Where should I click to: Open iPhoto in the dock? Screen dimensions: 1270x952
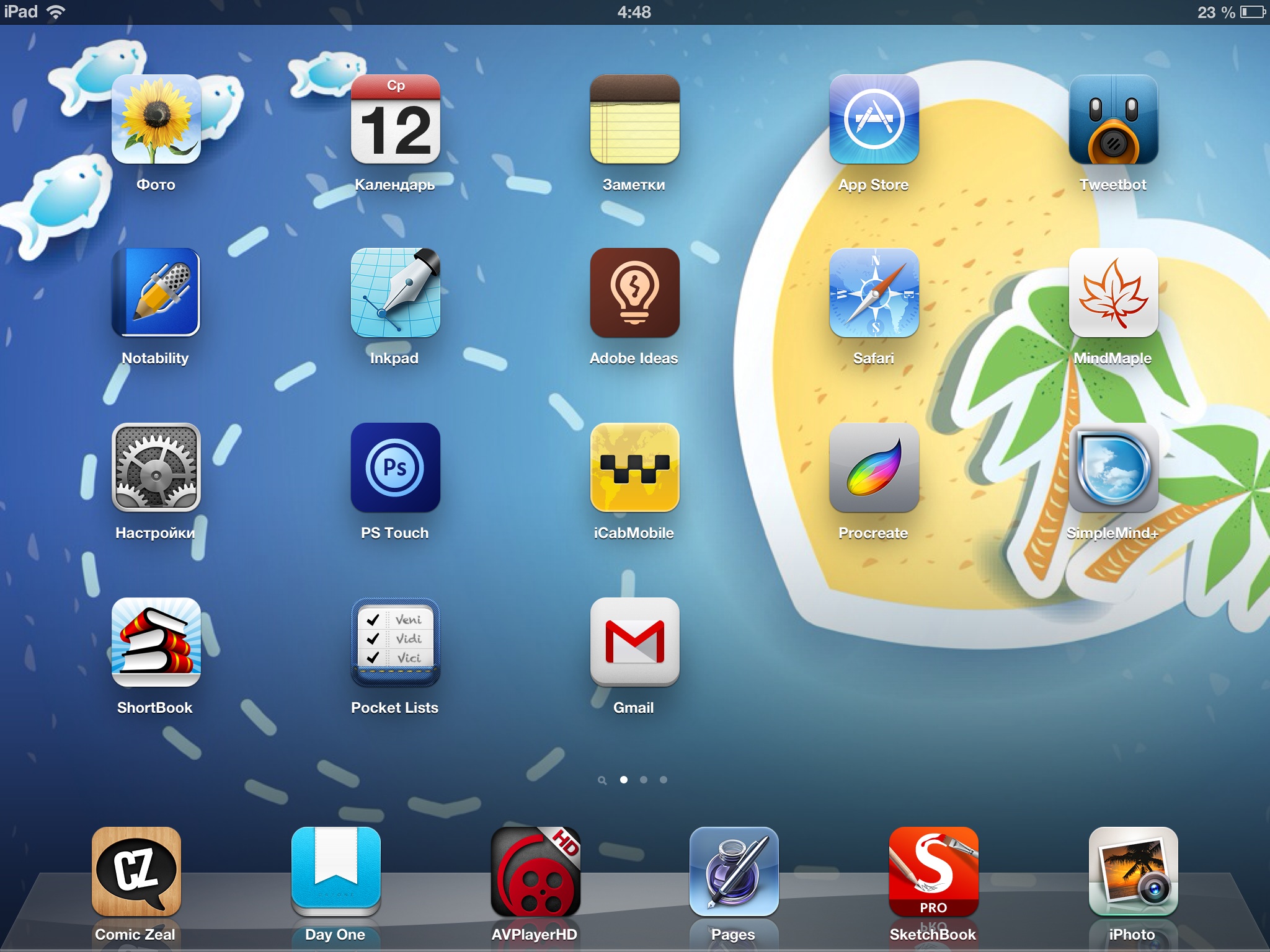click(x=1134, y=871)
